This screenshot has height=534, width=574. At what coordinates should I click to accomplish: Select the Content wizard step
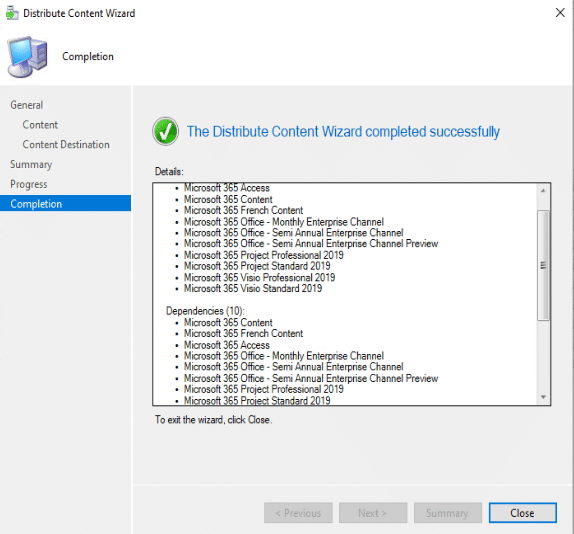tap(40, 125)
